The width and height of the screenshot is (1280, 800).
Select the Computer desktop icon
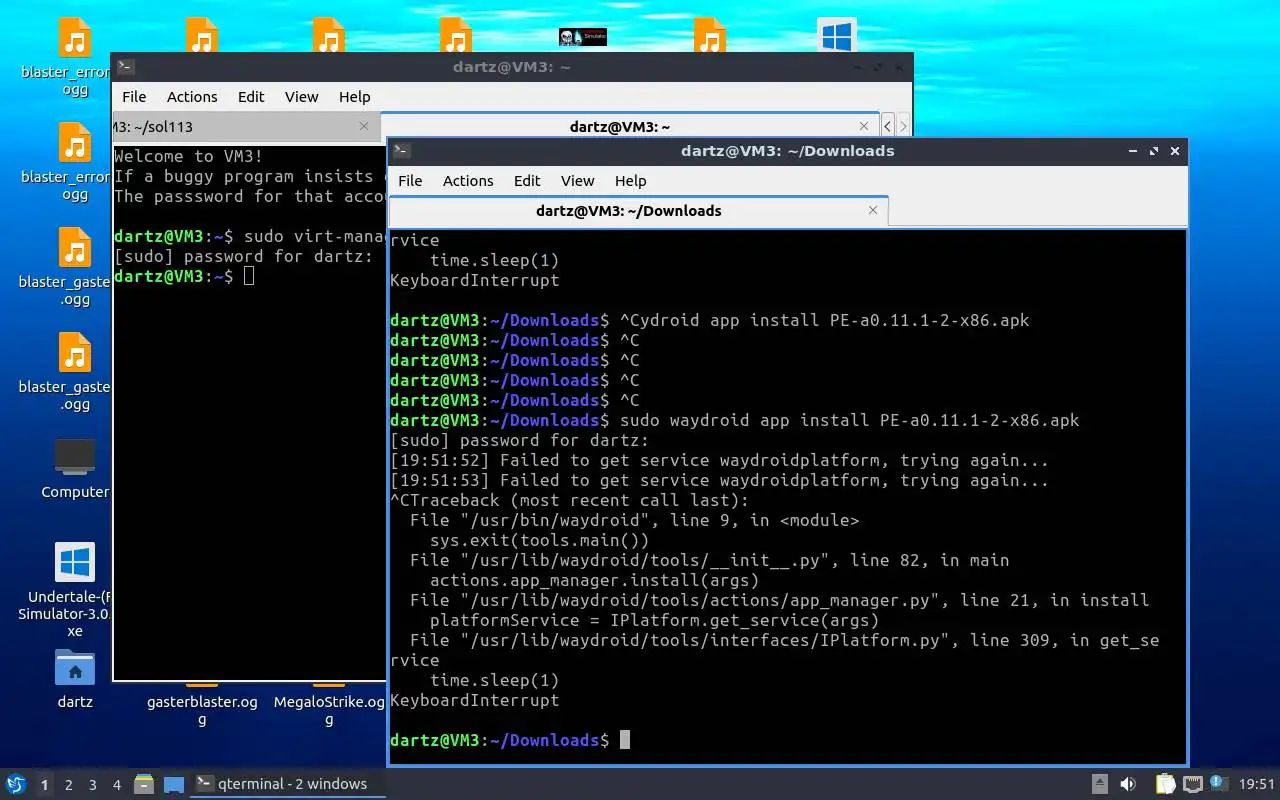point(75,469)
